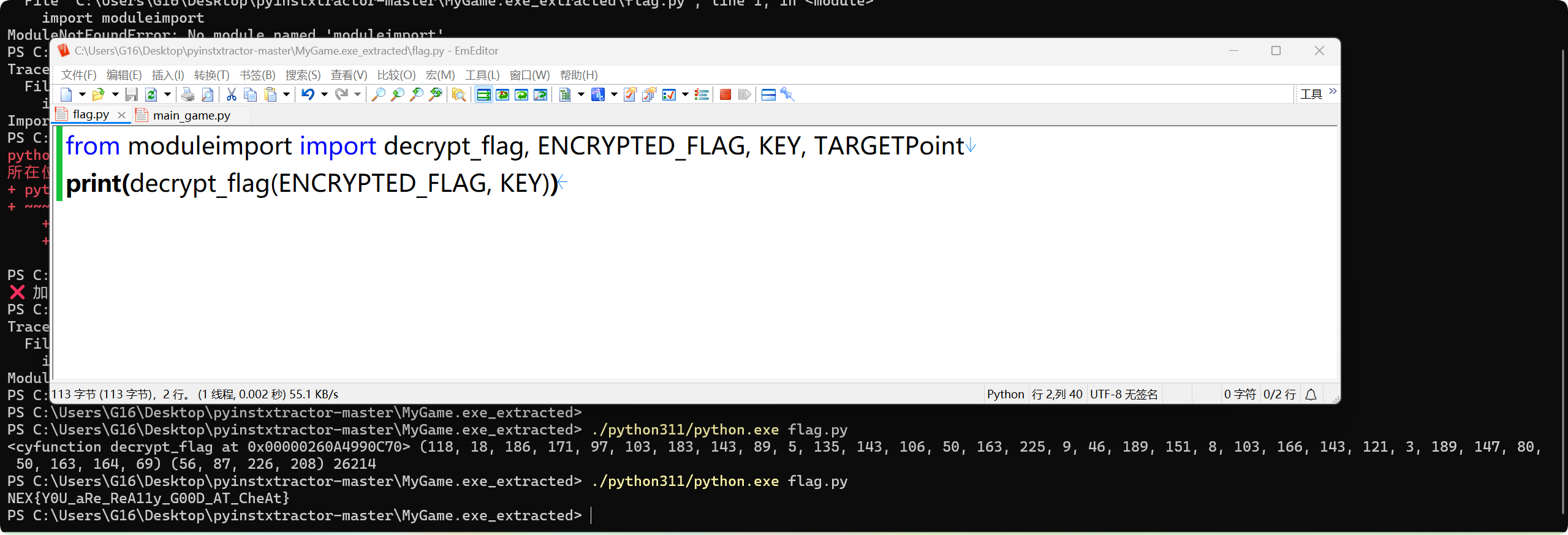Create a new file with New icon
This screenshot has width=1568, height=535.
[66, 94]
